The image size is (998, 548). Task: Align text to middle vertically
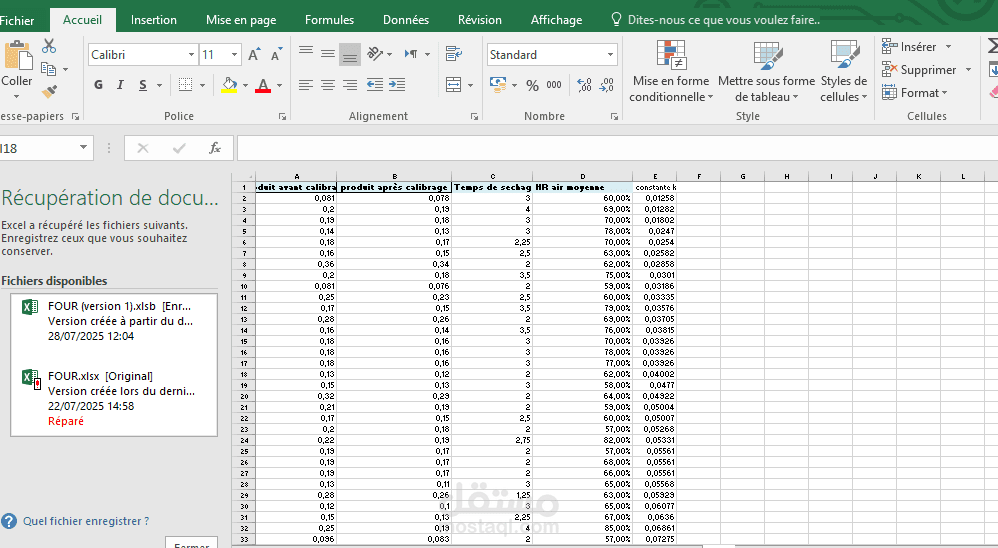[x=328, y=54]
